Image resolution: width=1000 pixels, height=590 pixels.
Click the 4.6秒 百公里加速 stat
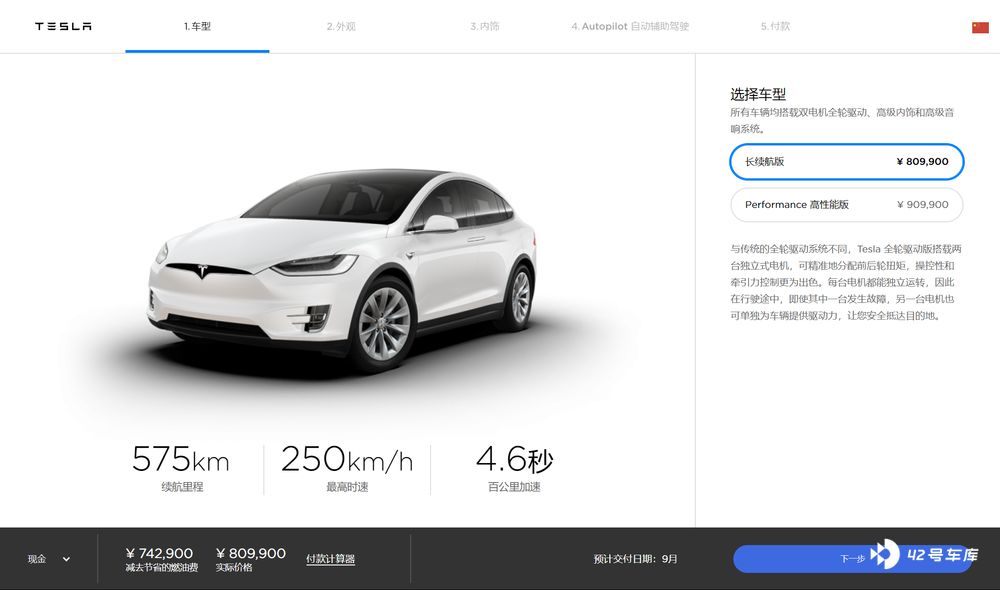pyautogui.click(x=514, y=469)
